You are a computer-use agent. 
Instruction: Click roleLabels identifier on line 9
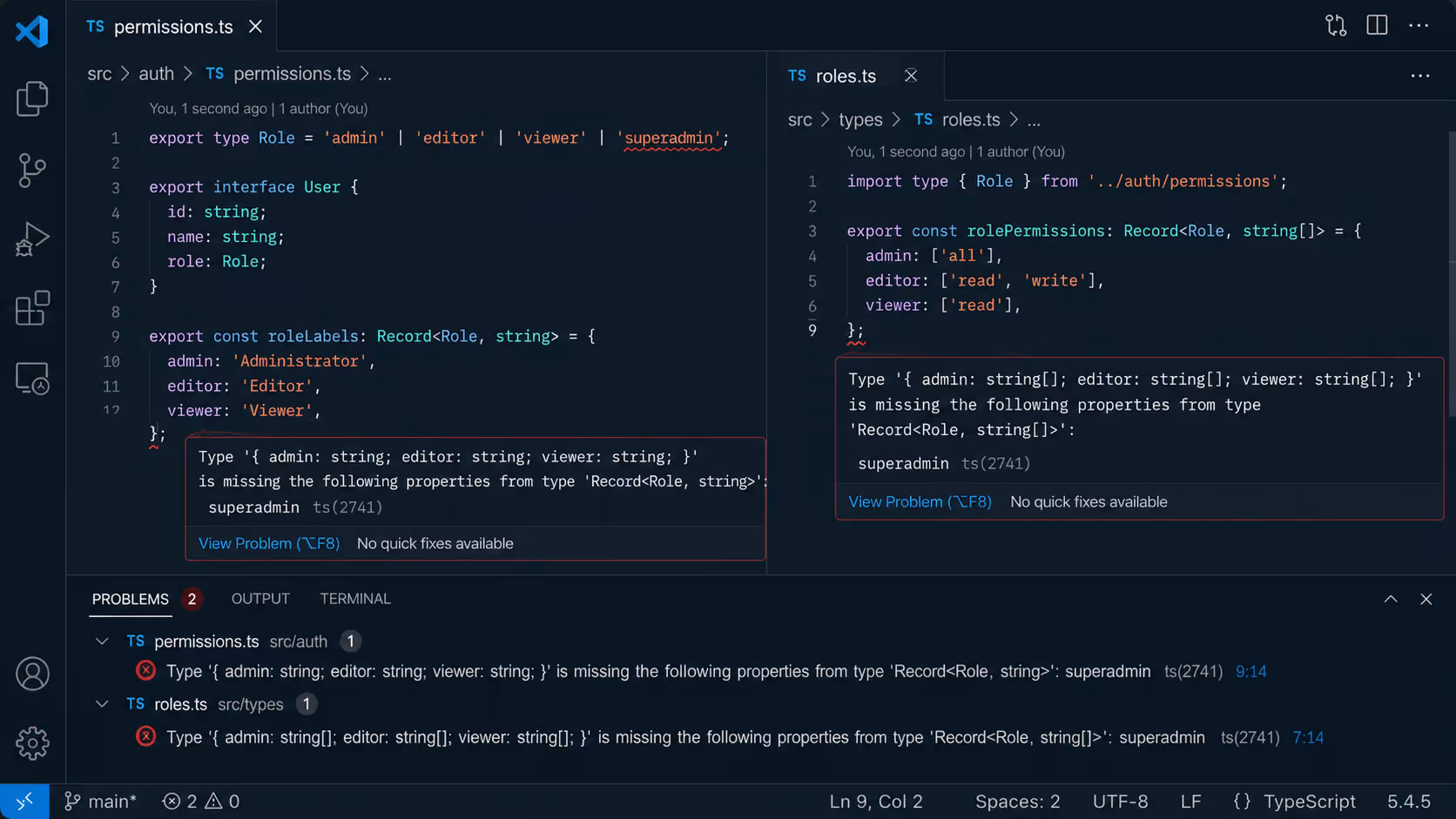pos(313,336)
